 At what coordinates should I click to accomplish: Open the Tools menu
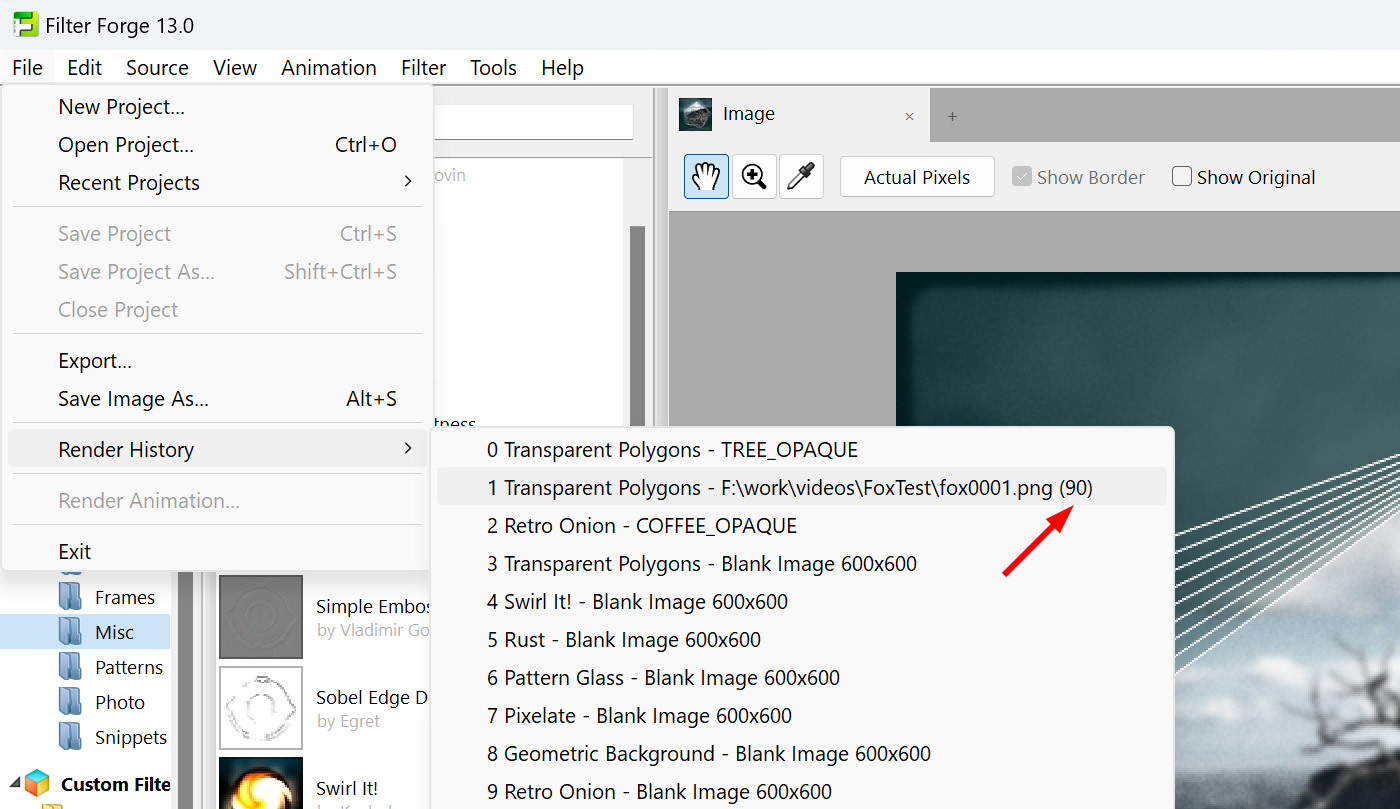tap(494, 68)
